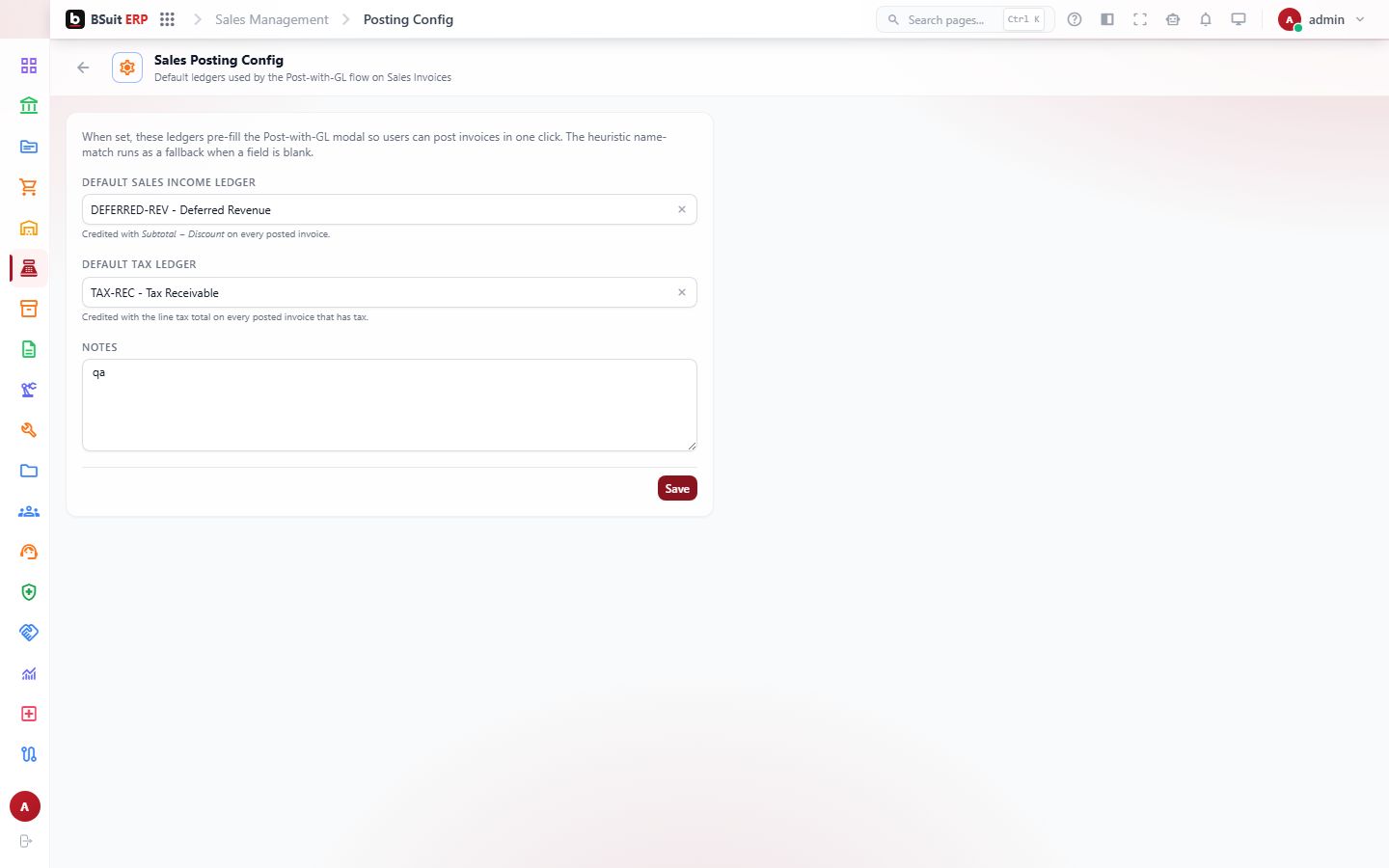1389x868 pixels.
Task: Click the BSuit ERP logo
Action: [107, 19]
